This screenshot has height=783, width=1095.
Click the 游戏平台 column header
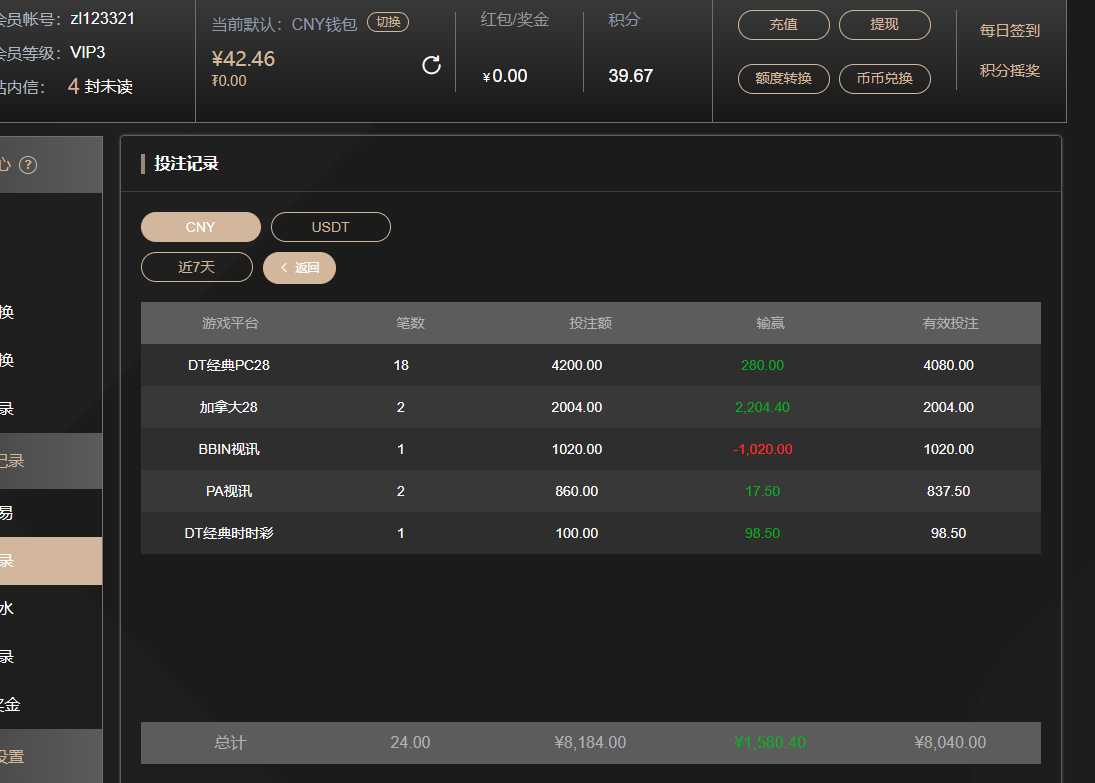click(x=230, y=323)
